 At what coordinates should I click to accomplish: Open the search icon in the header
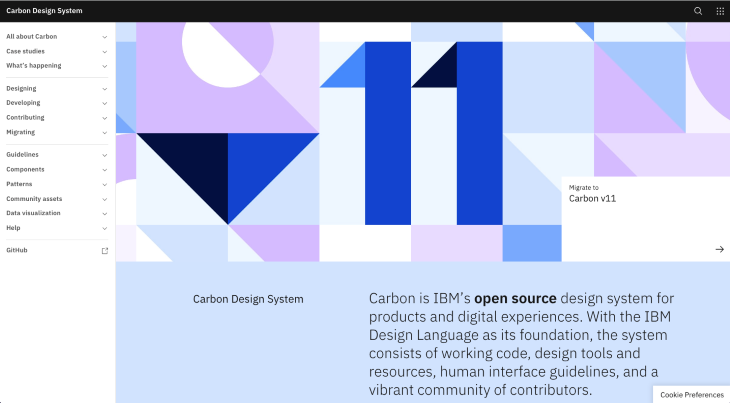pos(698,11)
